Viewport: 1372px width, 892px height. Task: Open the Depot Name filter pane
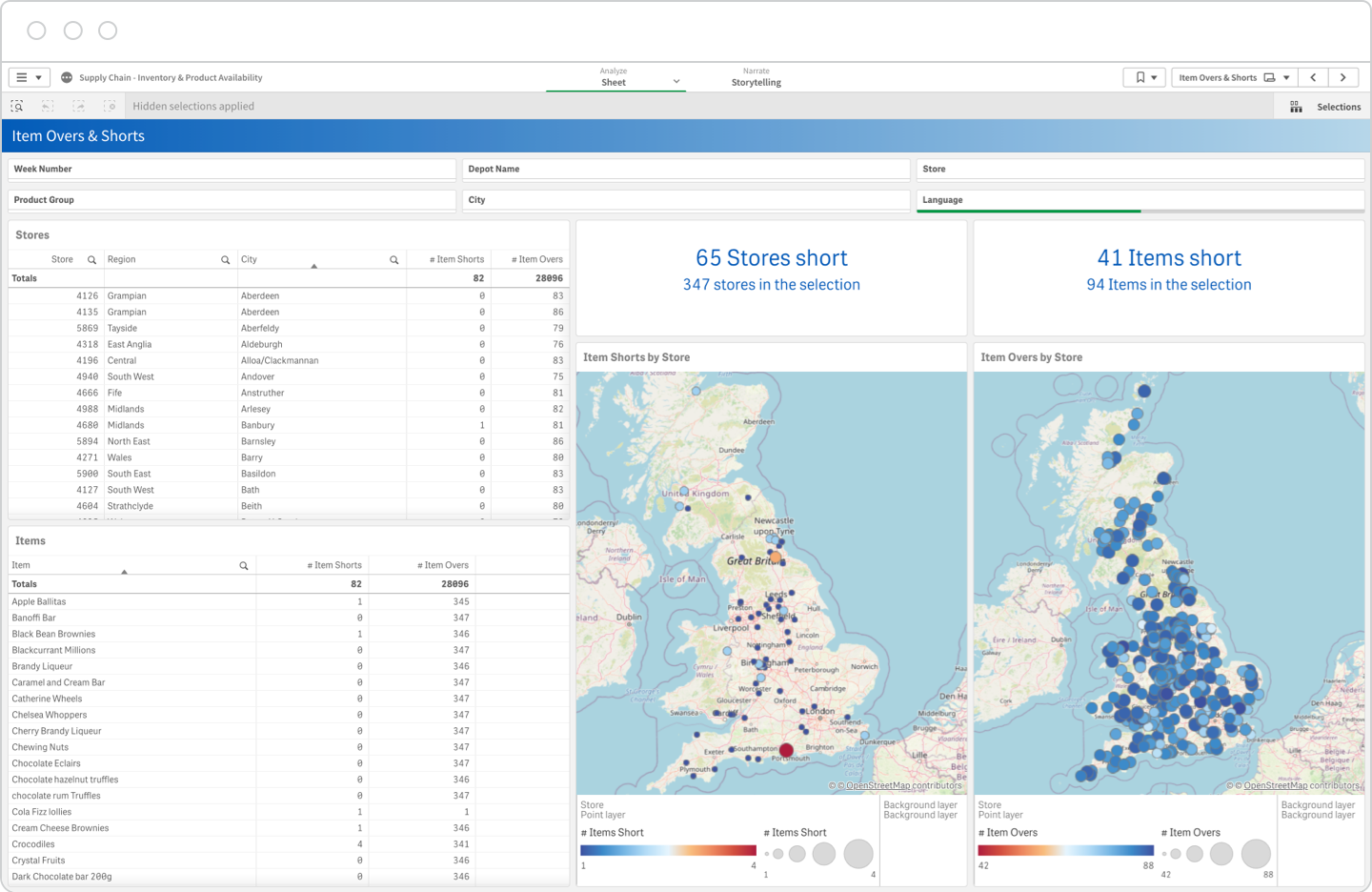click(686, 169)
